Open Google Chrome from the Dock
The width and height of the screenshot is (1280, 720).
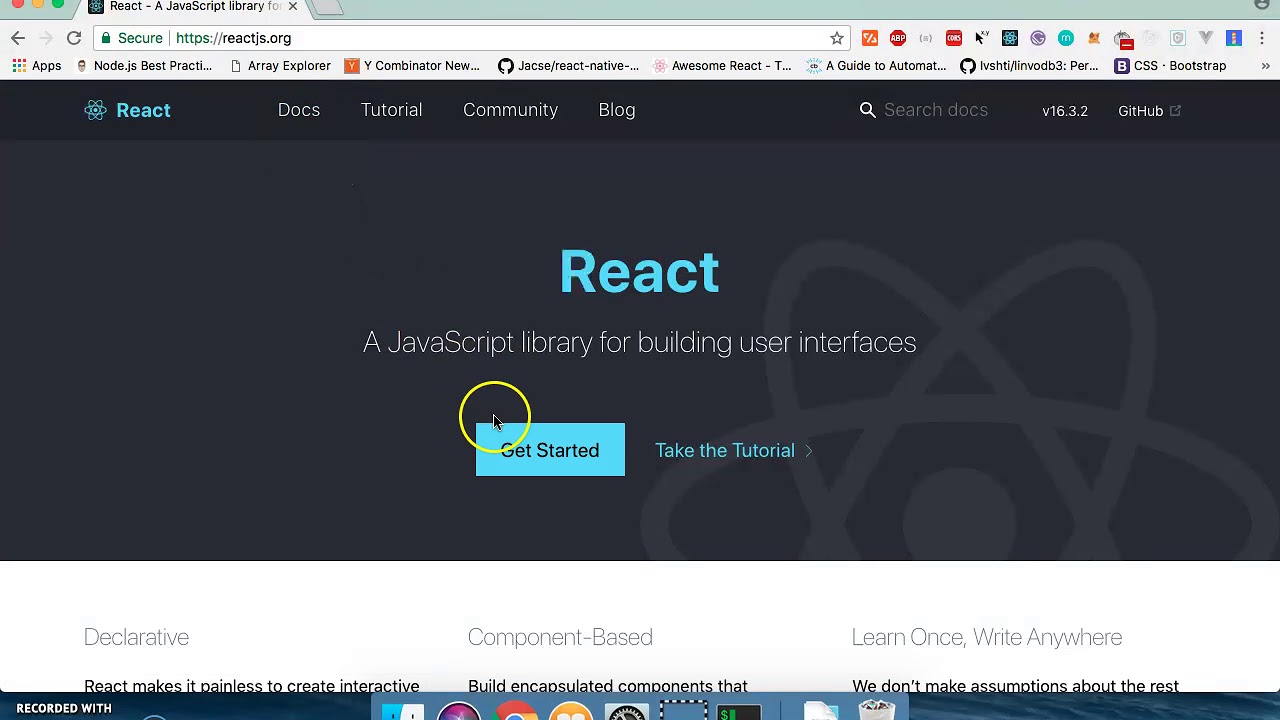pyautogui.click(x=514, y=713)
